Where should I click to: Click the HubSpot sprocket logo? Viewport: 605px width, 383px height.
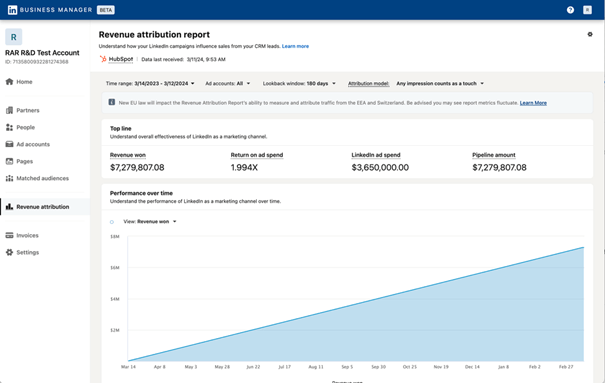pos(103,59)
